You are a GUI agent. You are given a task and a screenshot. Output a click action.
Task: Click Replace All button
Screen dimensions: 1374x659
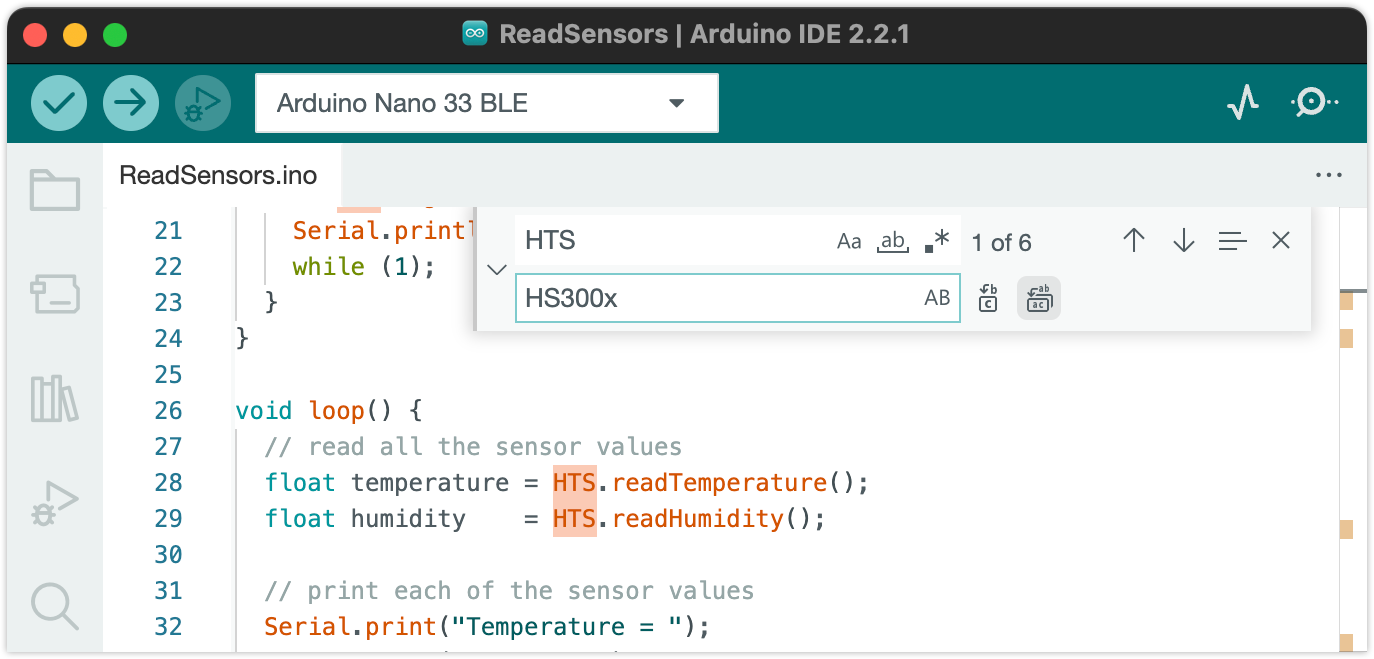pos(1039,298)
